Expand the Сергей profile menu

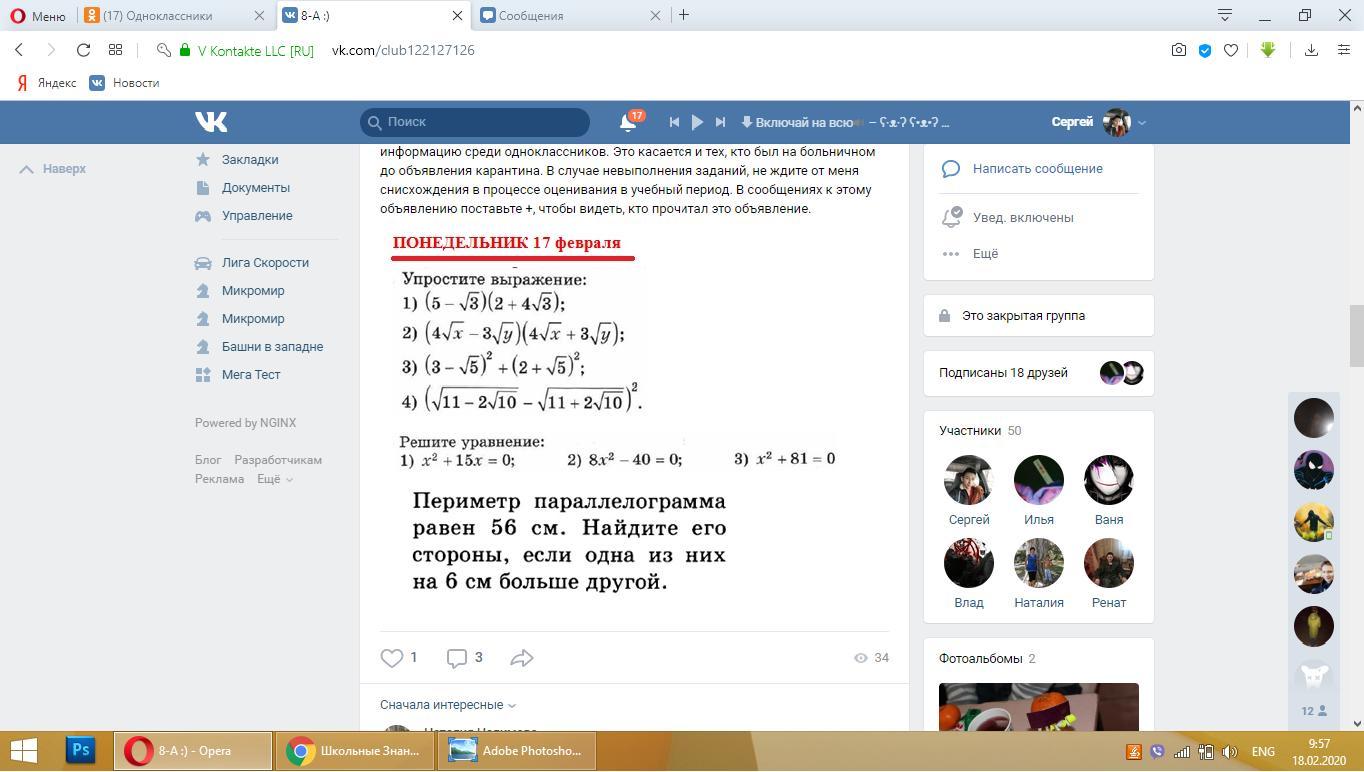click(x=1098, y=122)
